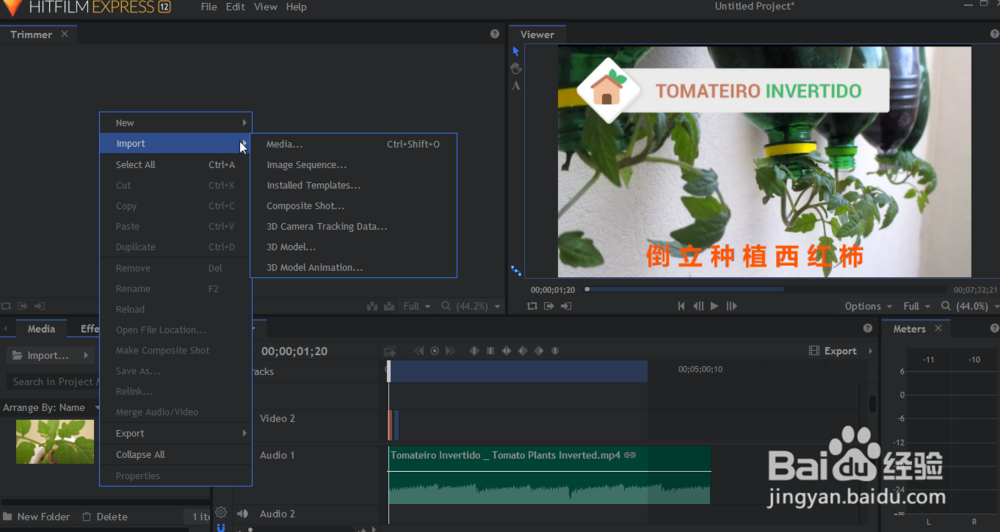Select Tomateiro Invertido audio clip
The image size is (1000, 532).
coord(549,475)
